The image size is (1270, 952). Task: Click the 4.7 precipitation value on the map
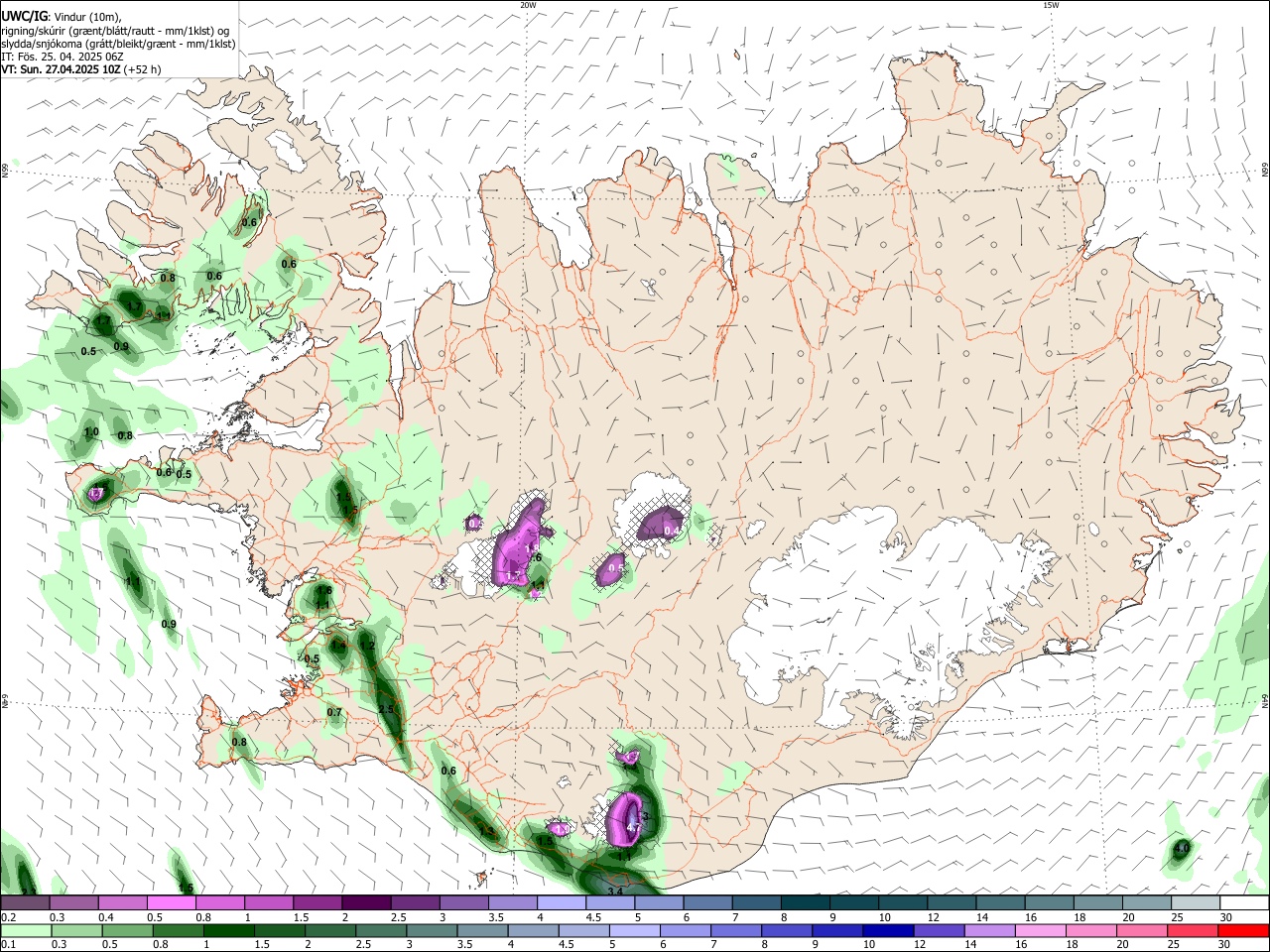pos(634,825)
